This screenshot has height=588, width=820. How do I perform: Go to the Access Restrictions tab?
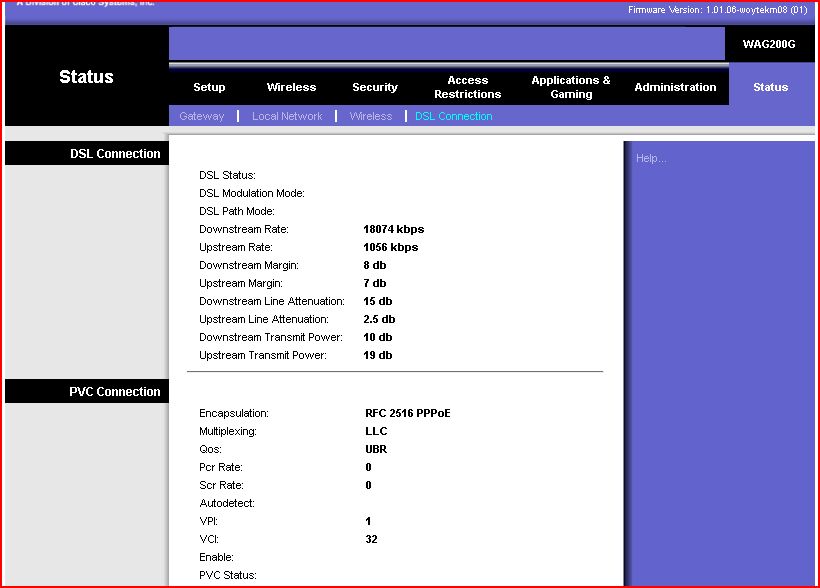pos(467,87)
